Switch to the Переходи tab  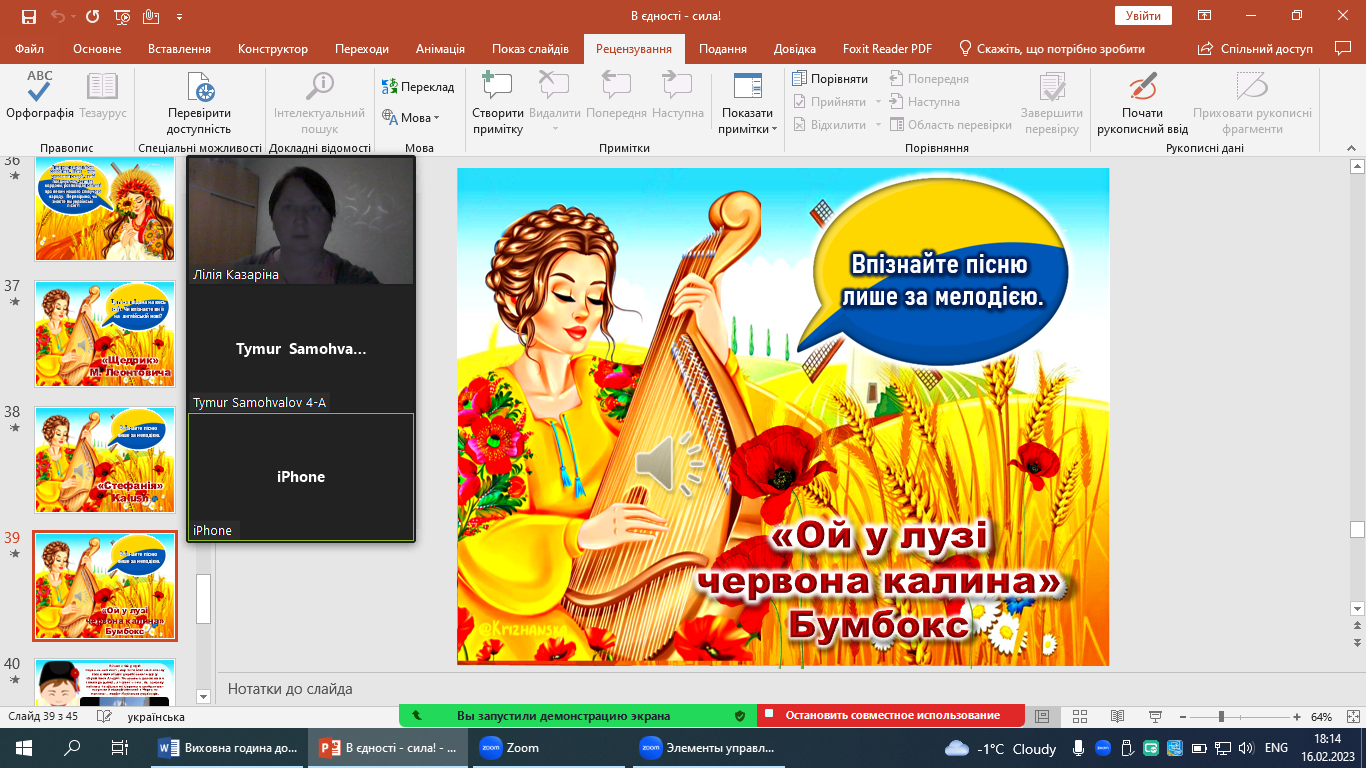tap(362, 48)
